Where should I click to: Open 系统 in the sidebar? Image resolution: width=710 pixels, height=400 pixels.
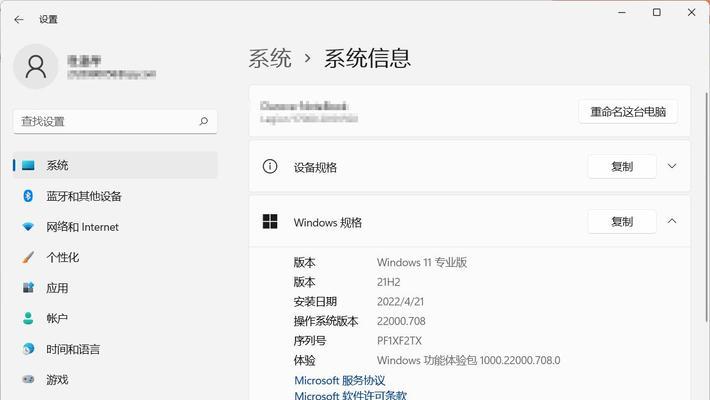(115, 165)
